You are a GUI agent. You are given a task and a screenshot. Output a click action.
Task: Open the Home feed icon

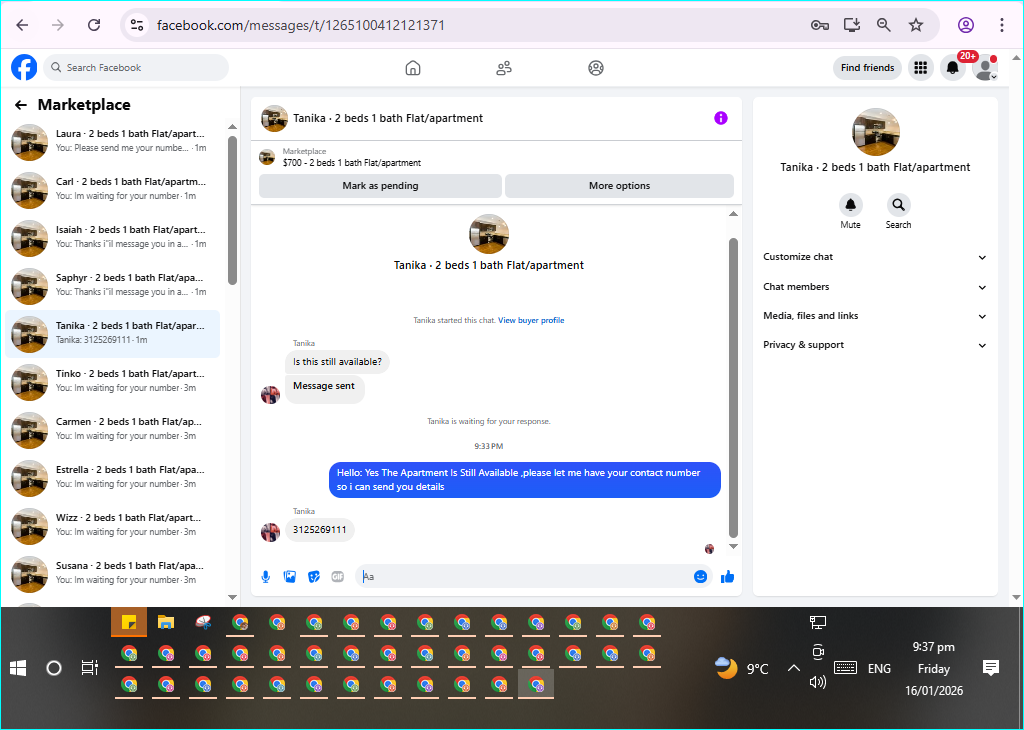413,68
